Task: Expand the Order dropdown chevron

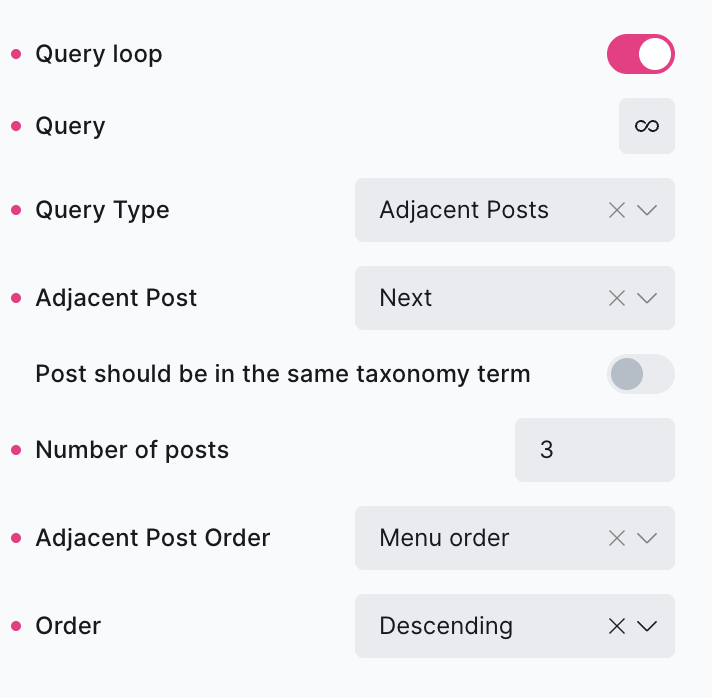Action: coord(647,626)
